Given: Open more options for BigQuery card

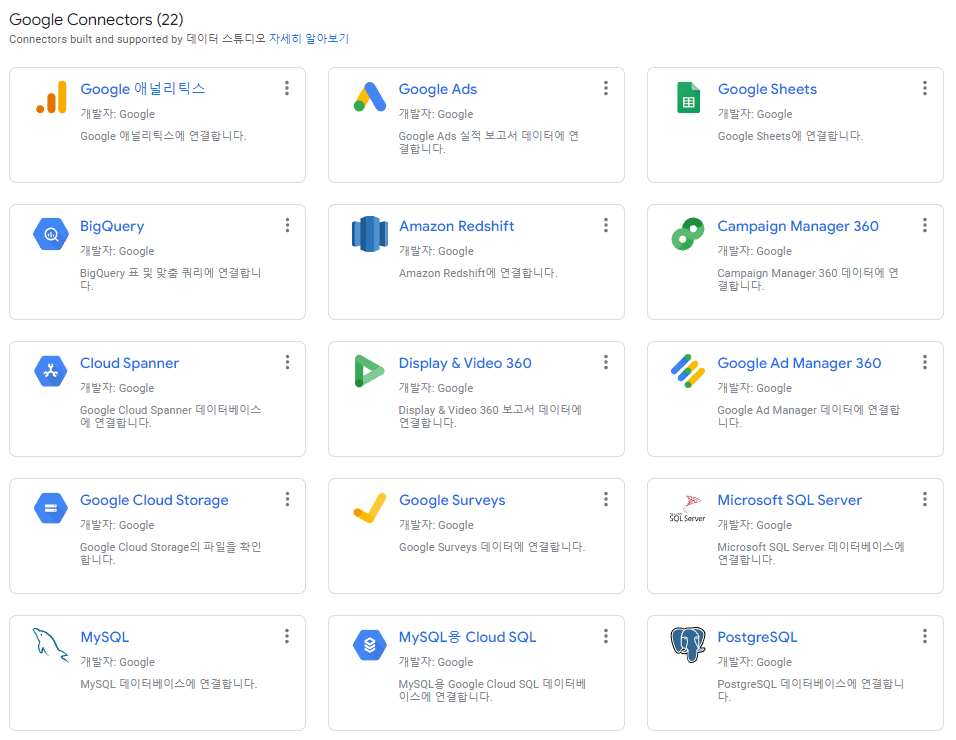Looking at the screenshot, I should [x=287, y=226].
